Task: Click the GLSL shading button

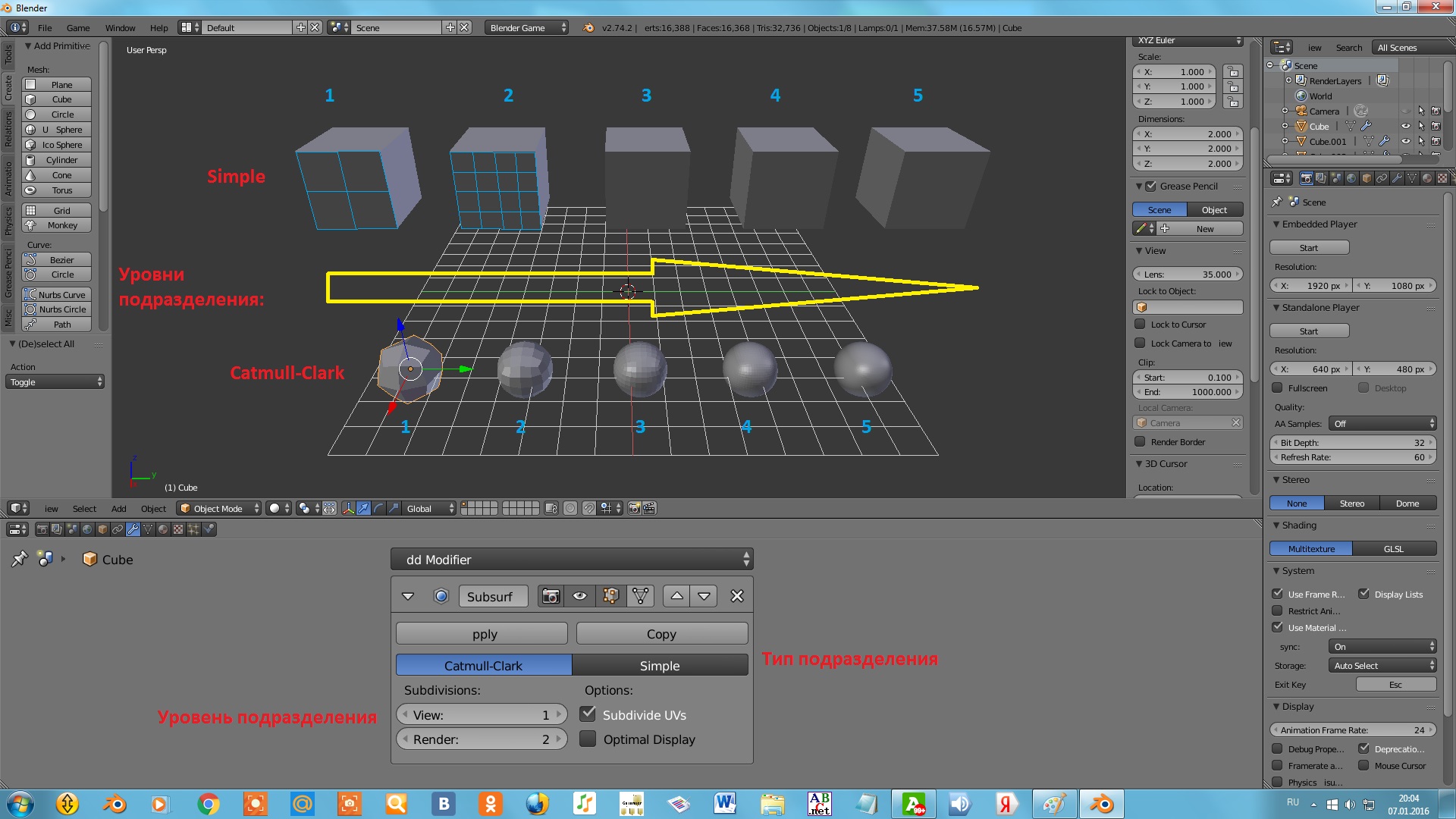Action: (x=1394, y=549)
